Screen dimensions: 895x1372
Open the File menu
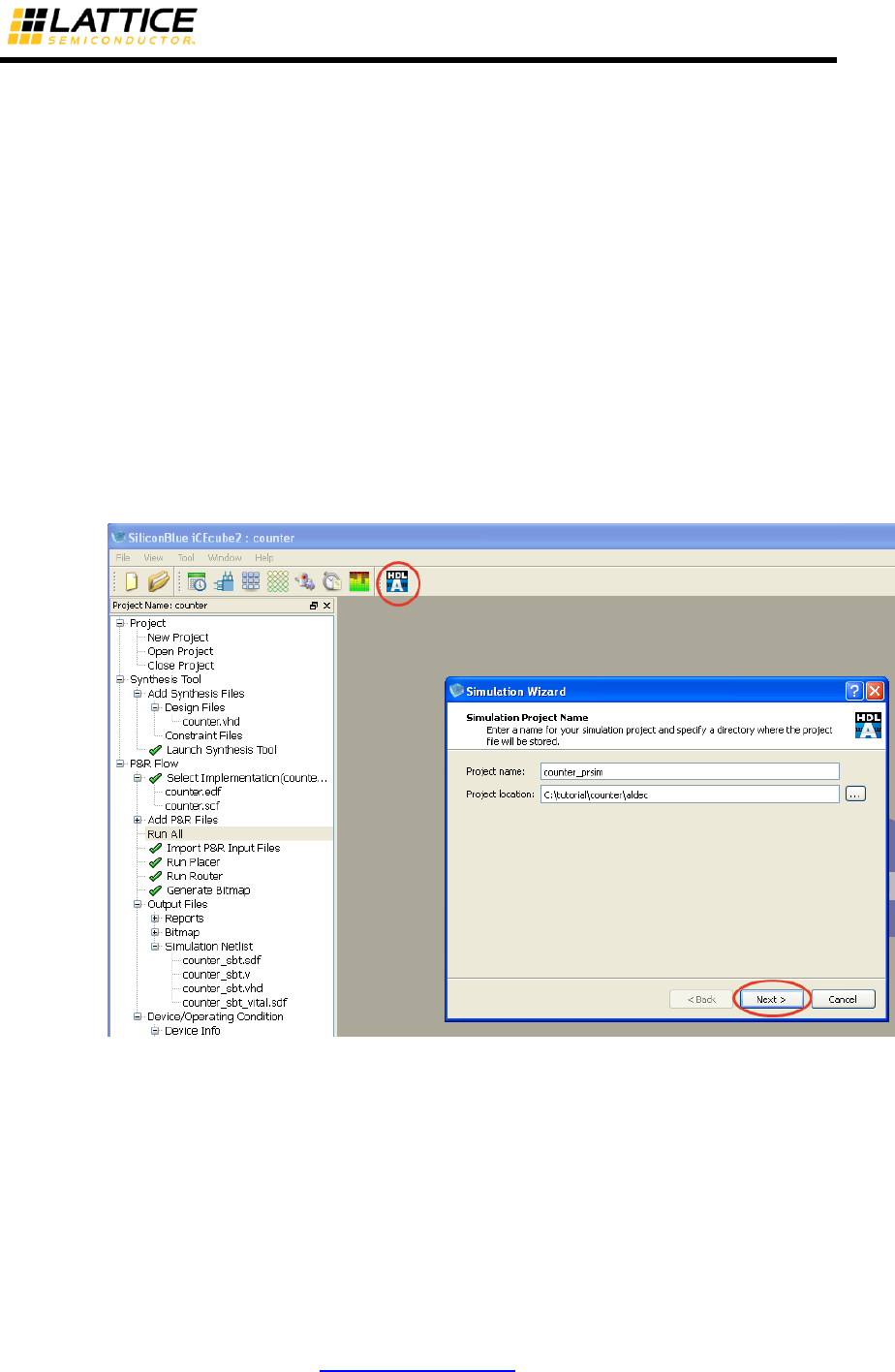click(123, 558)
